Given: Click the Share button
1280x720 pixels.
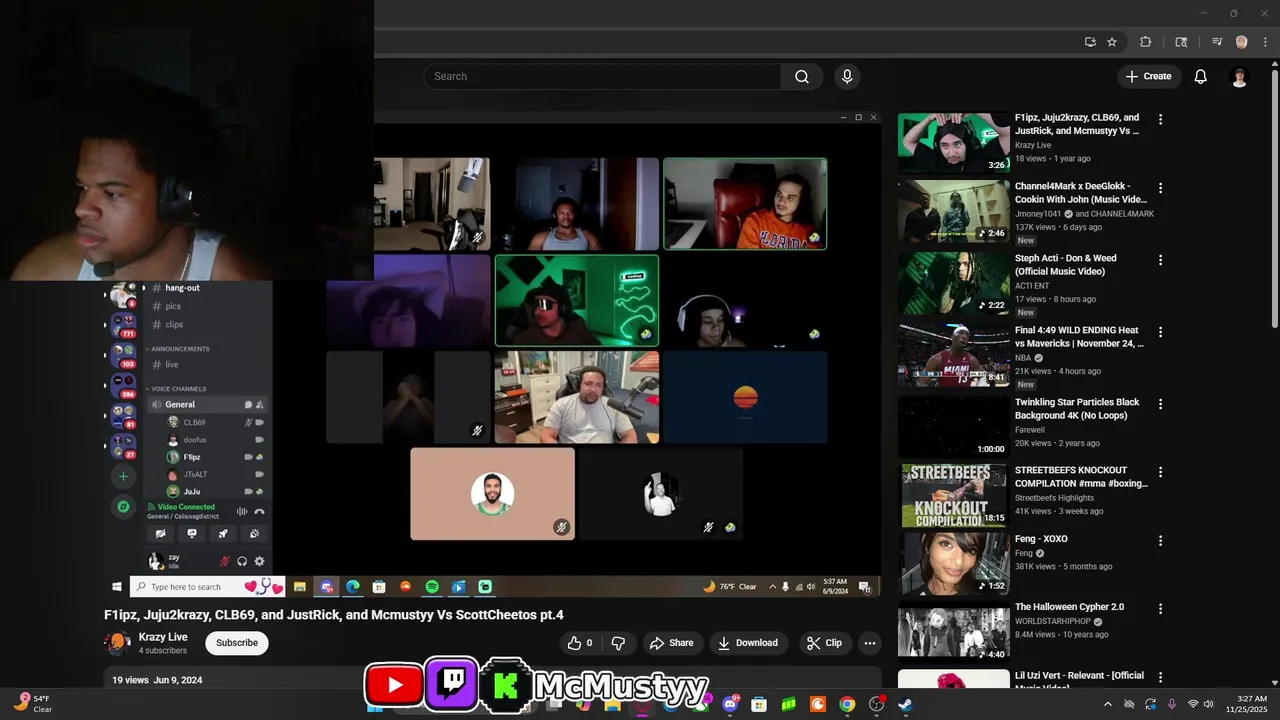Looking at the screenshot, I should point(671,643).
